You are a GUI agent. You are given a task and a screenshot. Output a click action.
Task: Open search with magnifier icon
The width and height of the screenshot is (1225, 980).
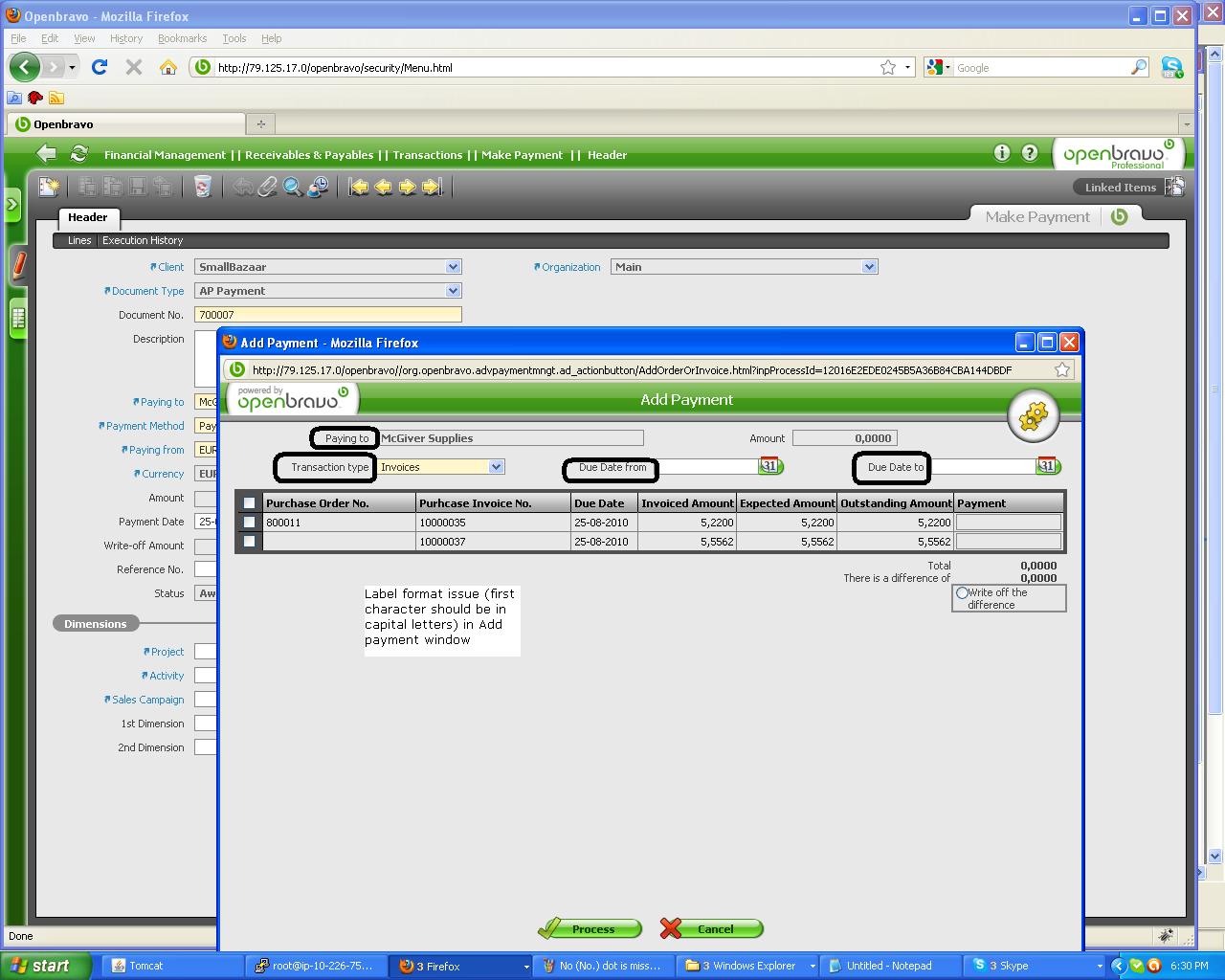coord(292,187)
